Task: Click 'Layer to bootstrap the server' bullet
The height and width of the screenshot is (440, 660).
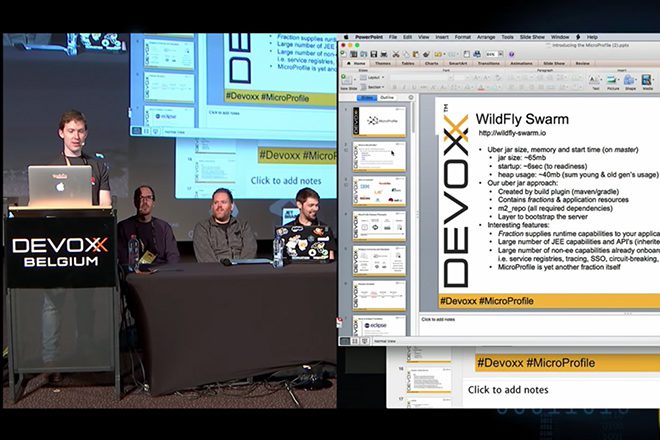Action: click(x=543, y=216)
